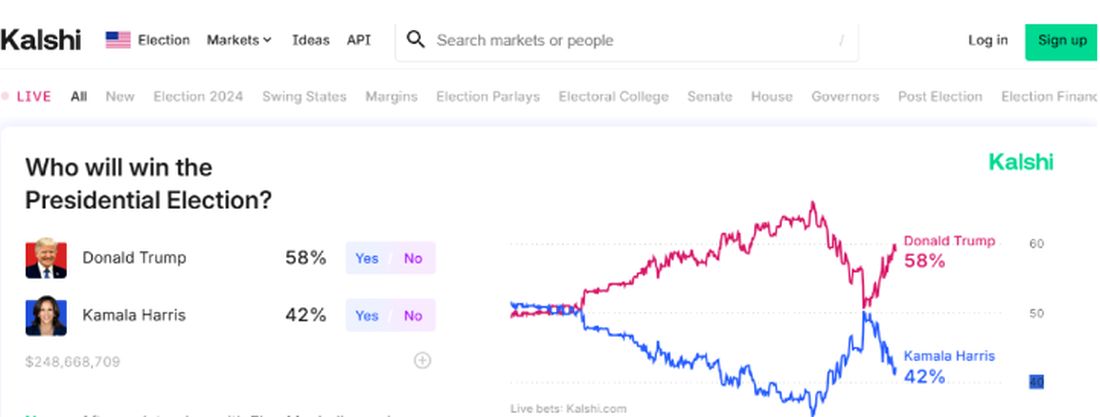The image size is (1100, 417).
Task: Focus the Search markets or people field
Action: tap(627, 41)
